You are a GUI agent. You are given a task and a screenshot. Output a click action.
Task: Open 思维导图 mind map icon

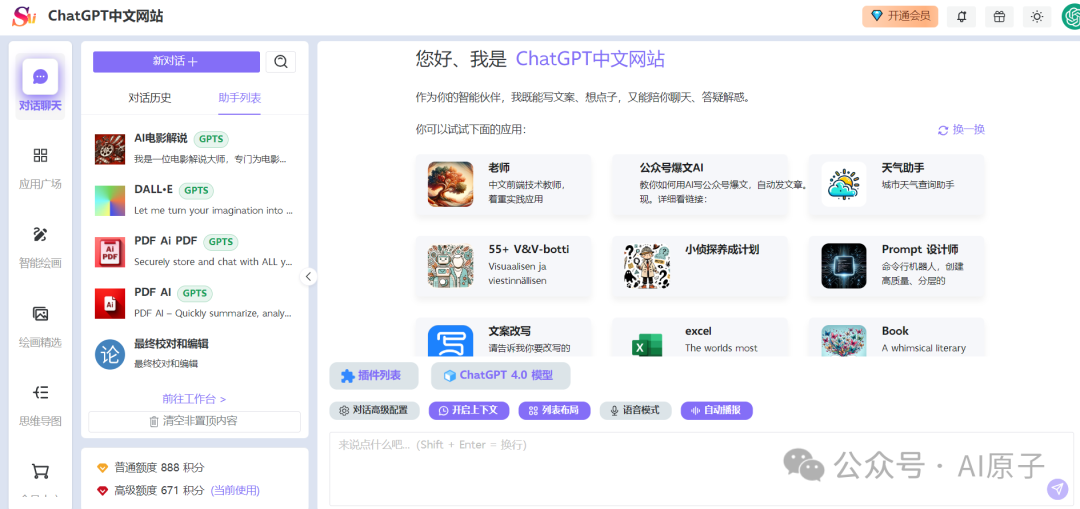40,393
